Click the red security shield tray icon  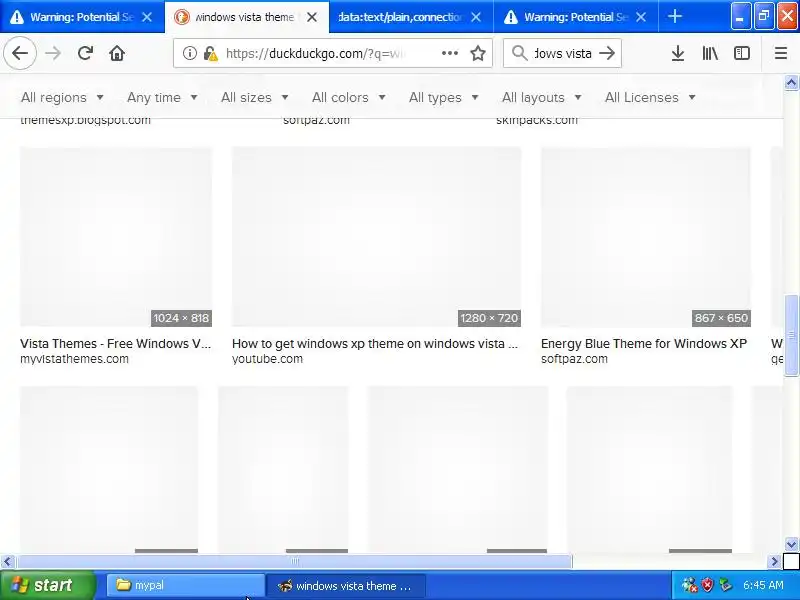point(707,585)
